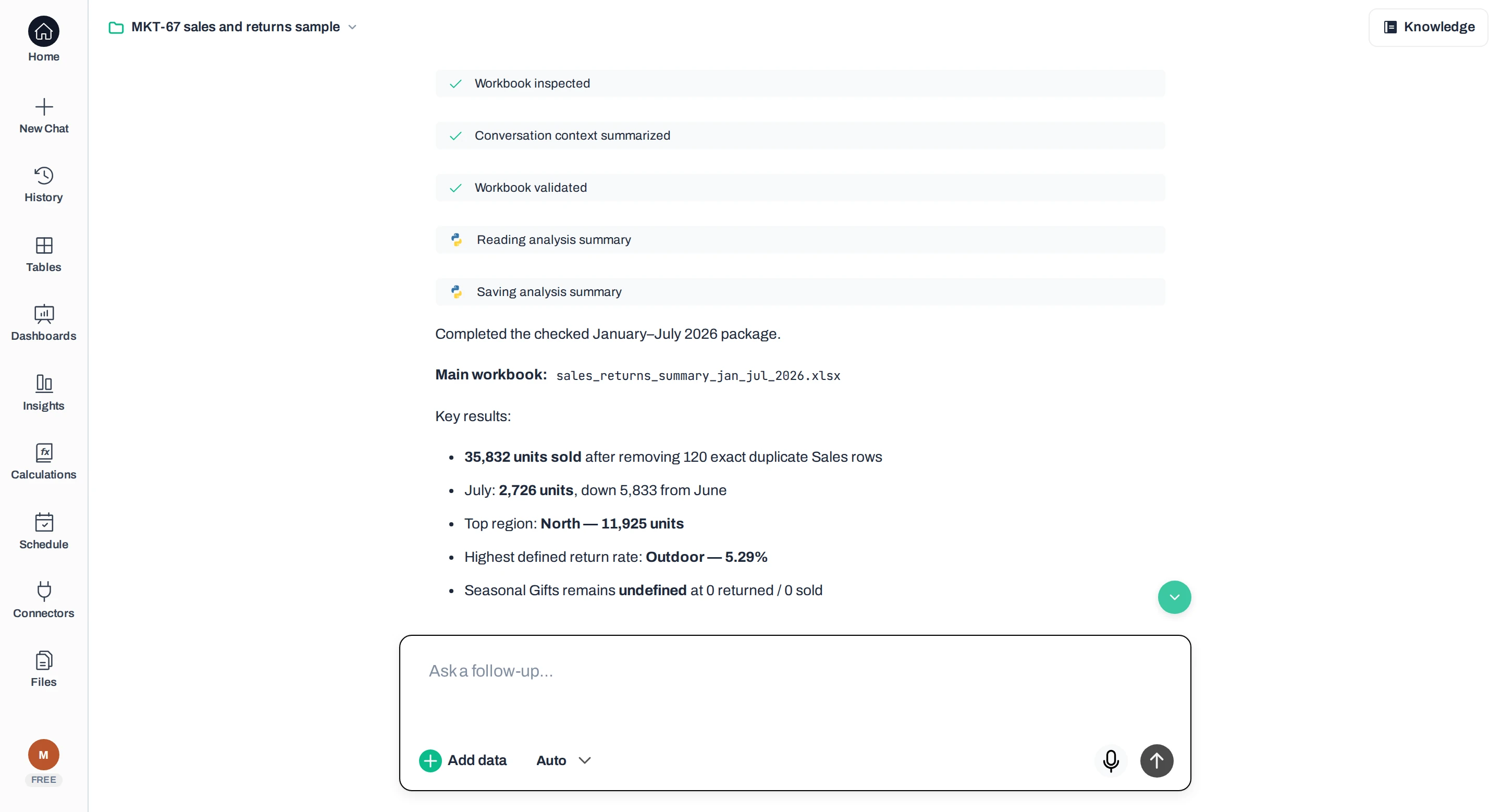Start a New Chat

(x=44, y=116)
